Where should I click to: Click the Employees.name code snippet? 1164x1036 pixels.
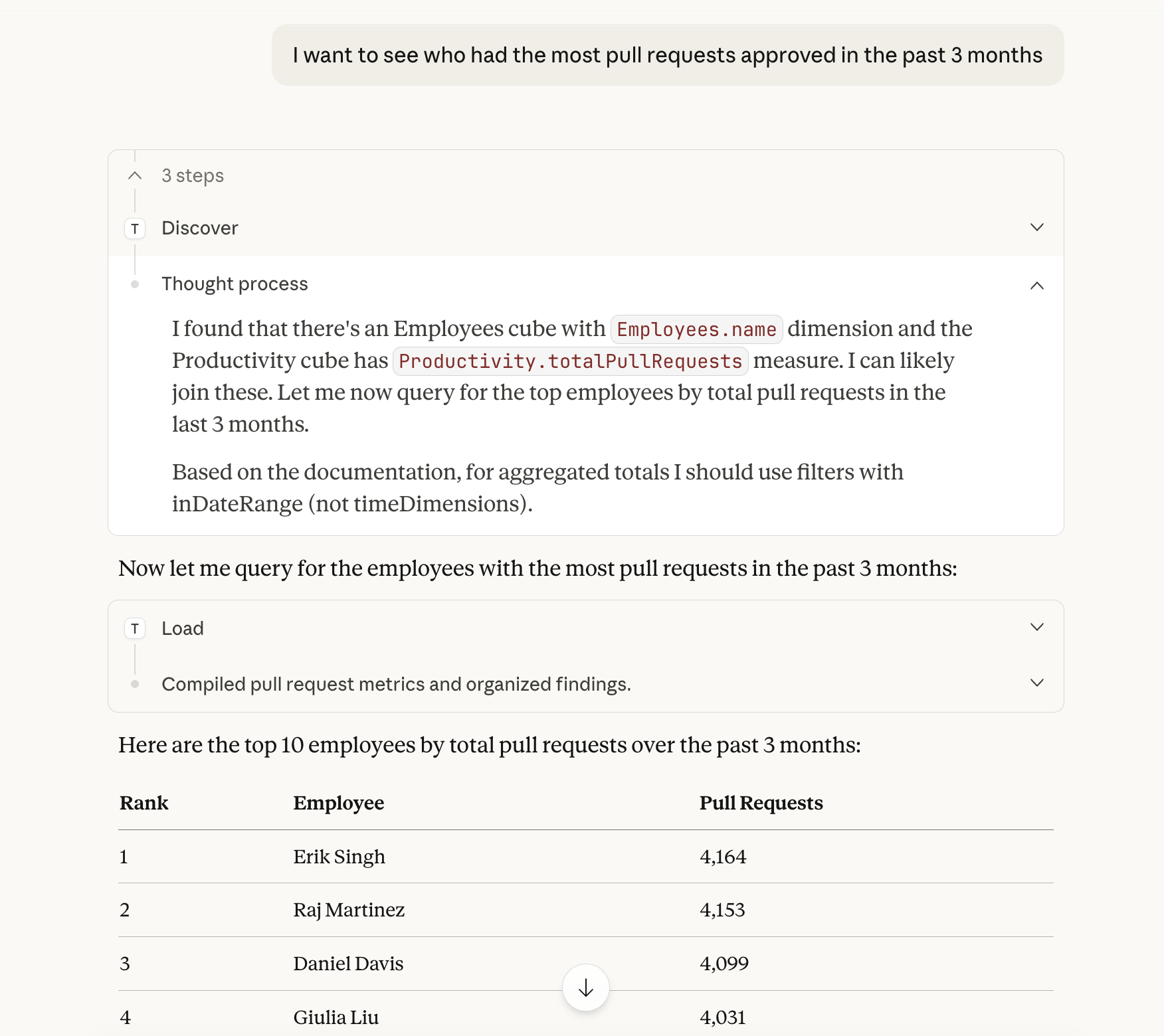pos(696,329)
